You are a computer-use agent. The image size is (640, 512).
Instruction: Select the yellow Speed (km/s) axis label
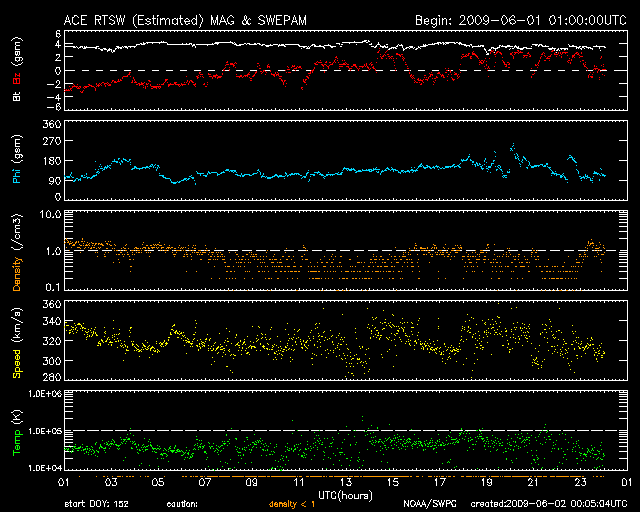tap(17, 340)
